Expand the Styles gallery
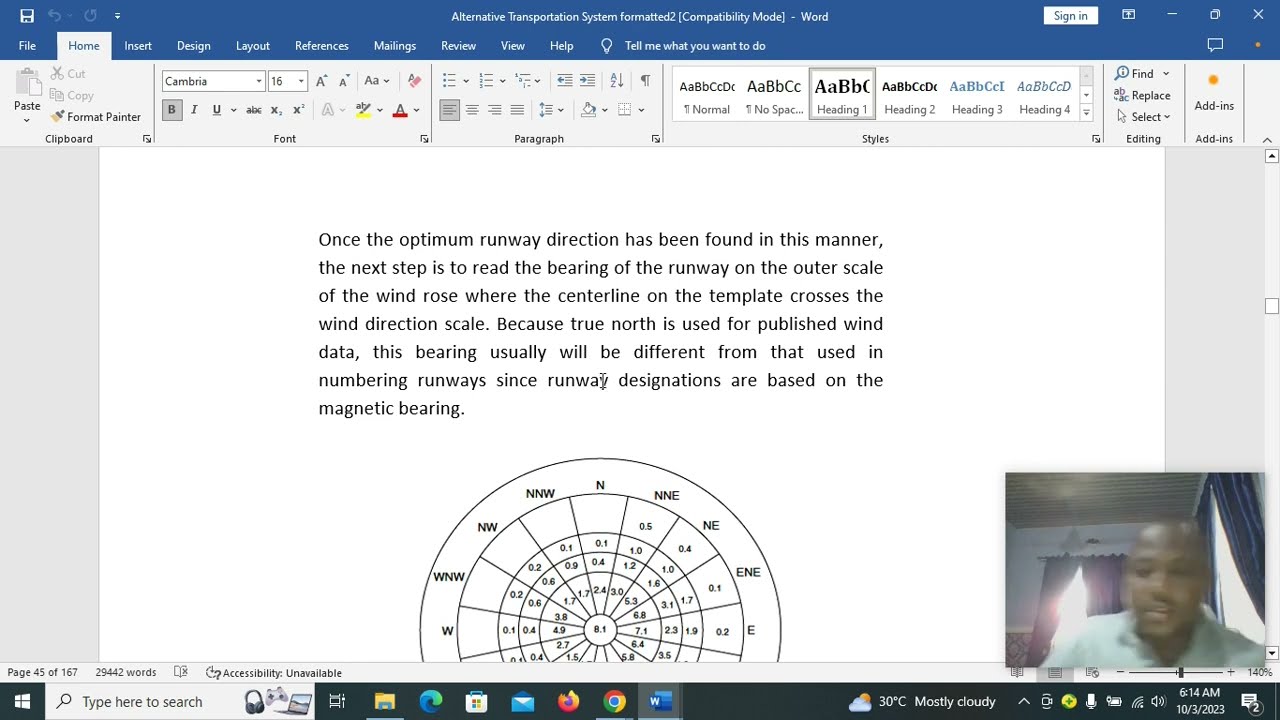The image size is (1280, 720). click(1087, 114)
